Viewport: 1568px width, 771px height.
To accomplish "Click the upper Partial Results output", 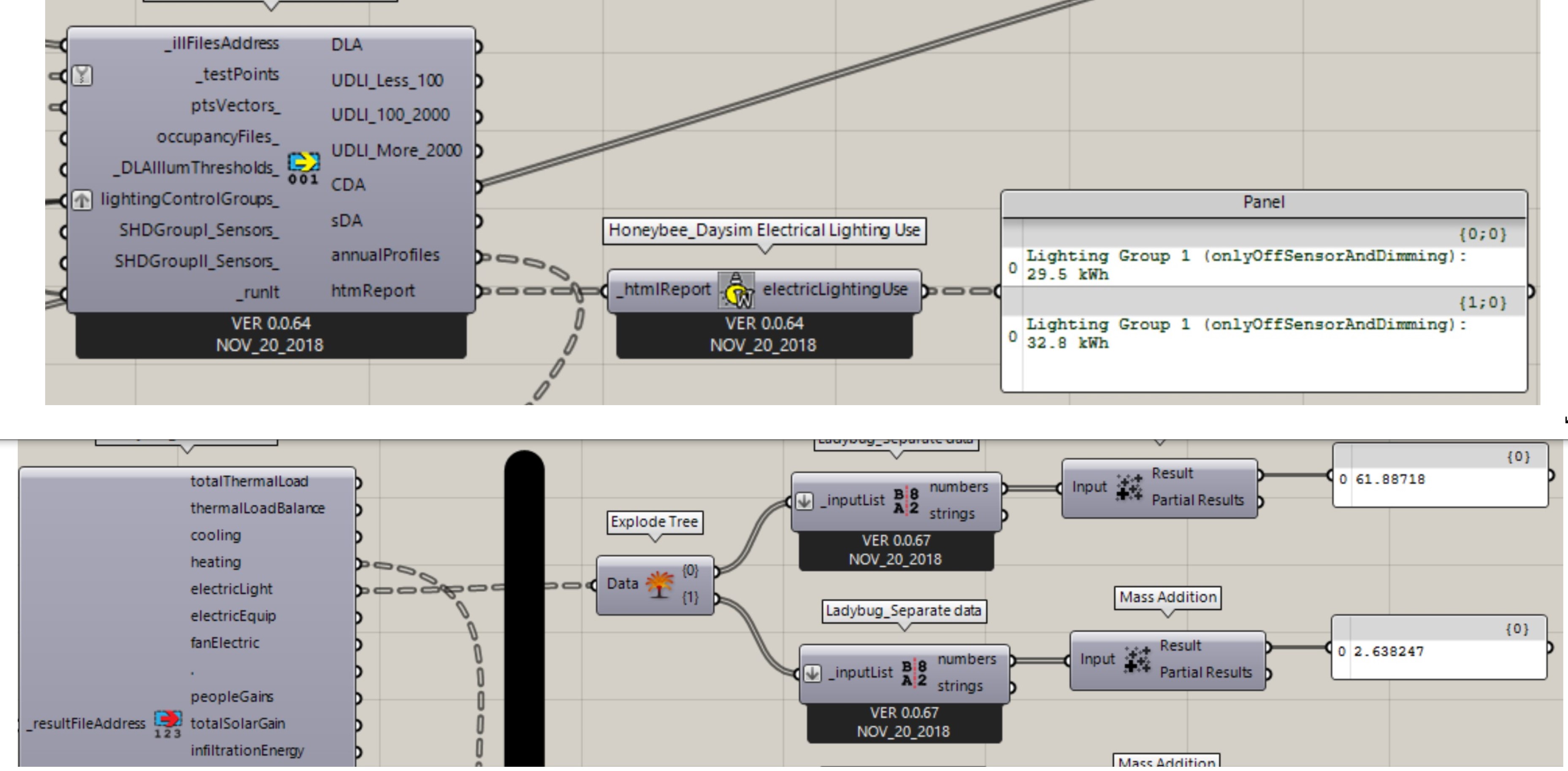I will pos(1197,500).
